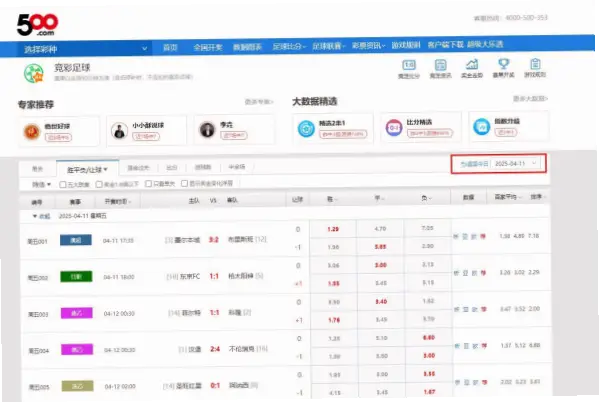
Task: Switch to the 比分 tab
Action: 172,167
